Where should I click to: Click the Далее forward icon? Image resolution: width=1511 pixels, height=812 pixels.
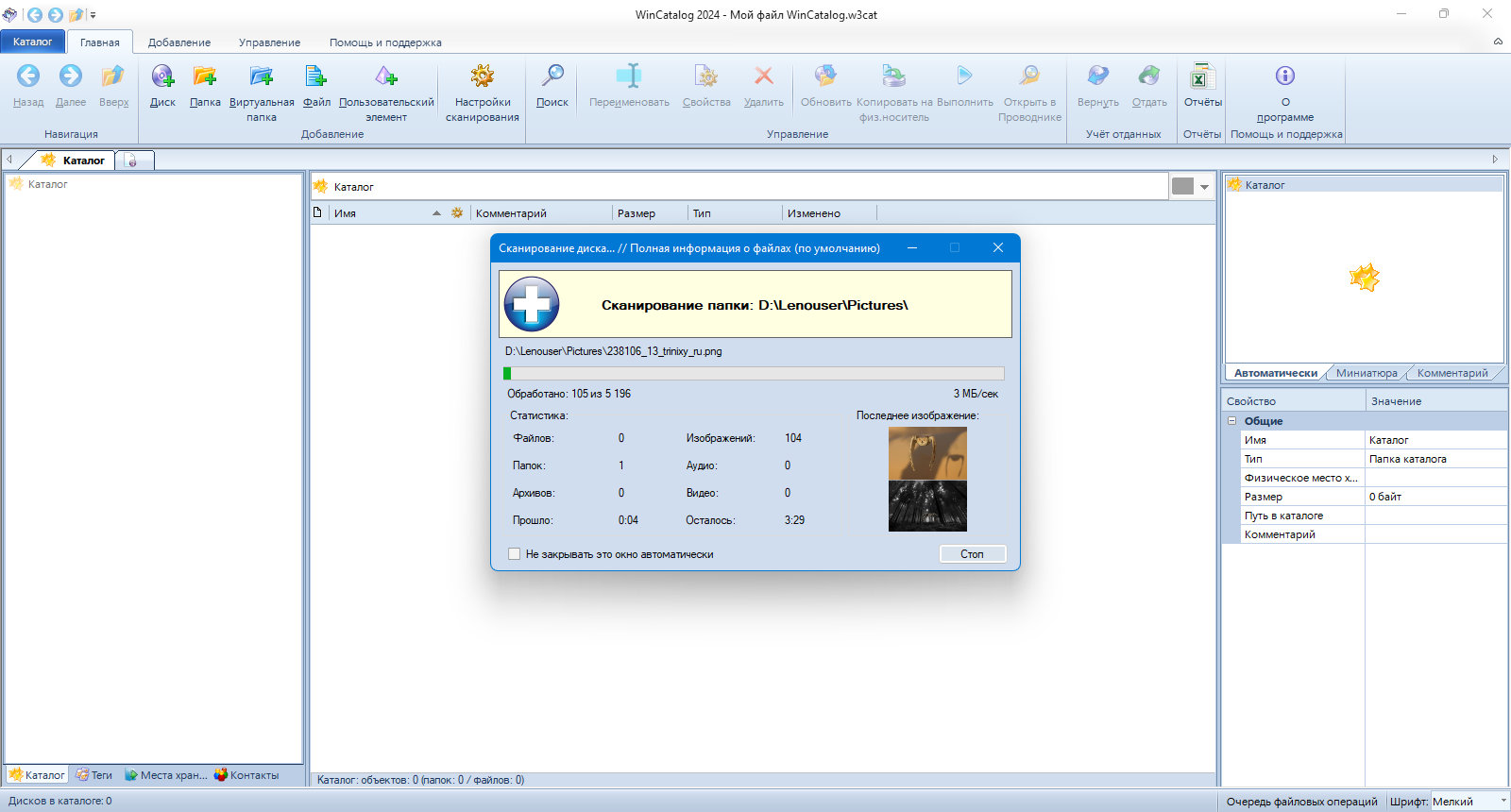pyautogui.click(x=71, y=76)
